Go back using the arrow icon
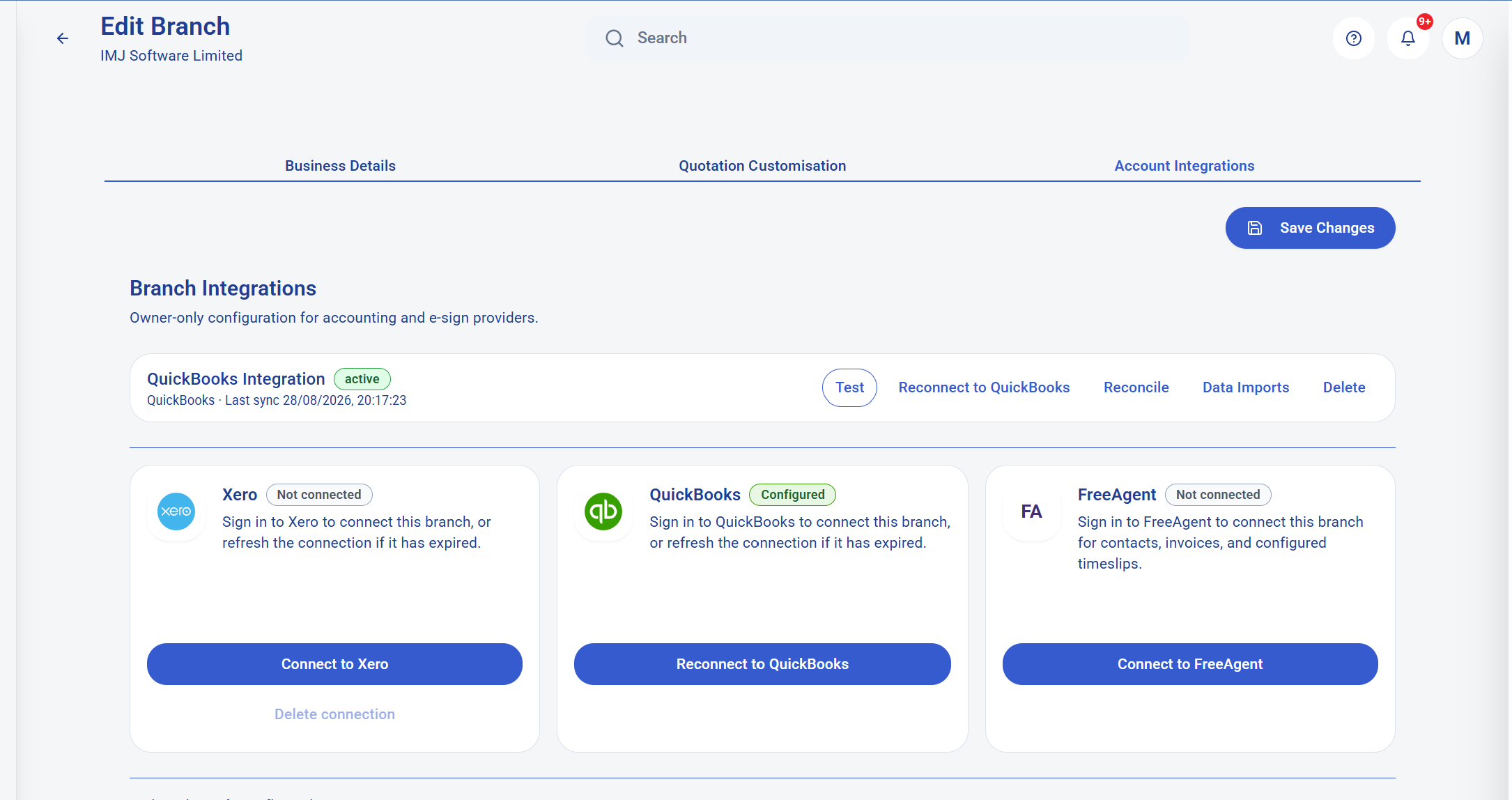The height and width of the screenshot is (800, 1512). 63,38
